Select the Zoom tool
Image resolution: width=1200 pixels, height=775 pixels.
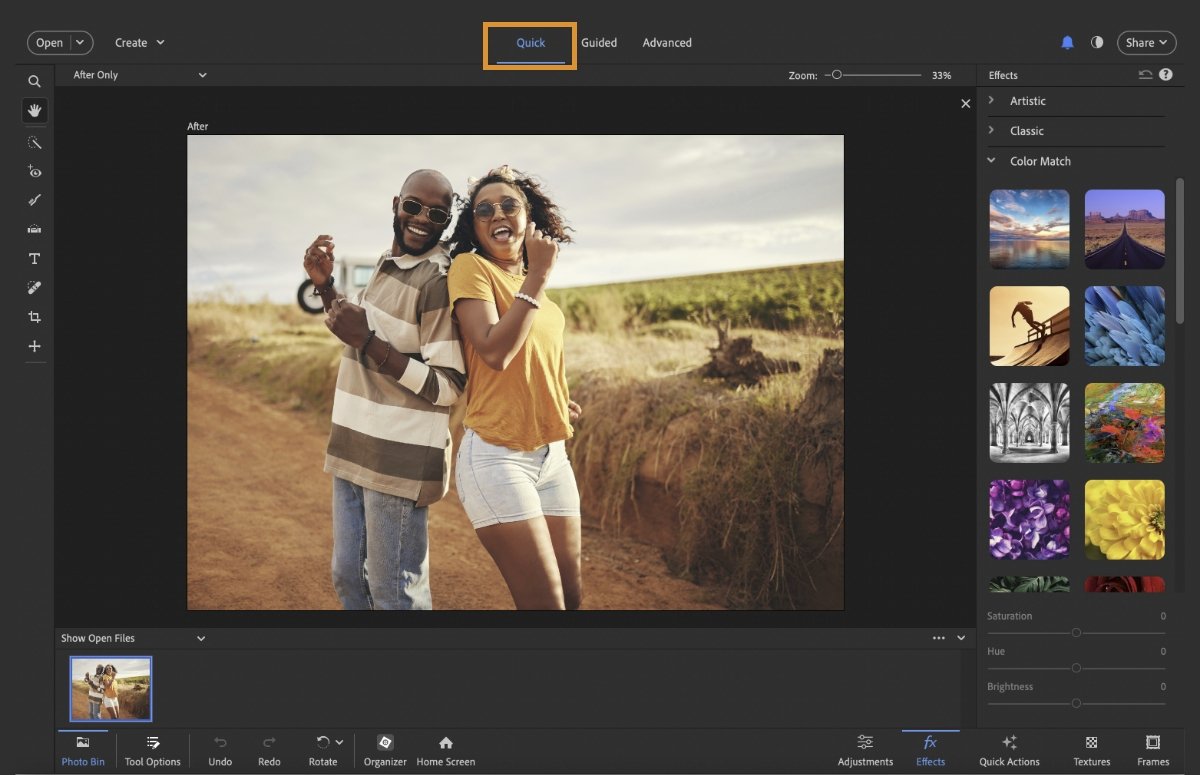pyautogui.click(x=34, y=81)
